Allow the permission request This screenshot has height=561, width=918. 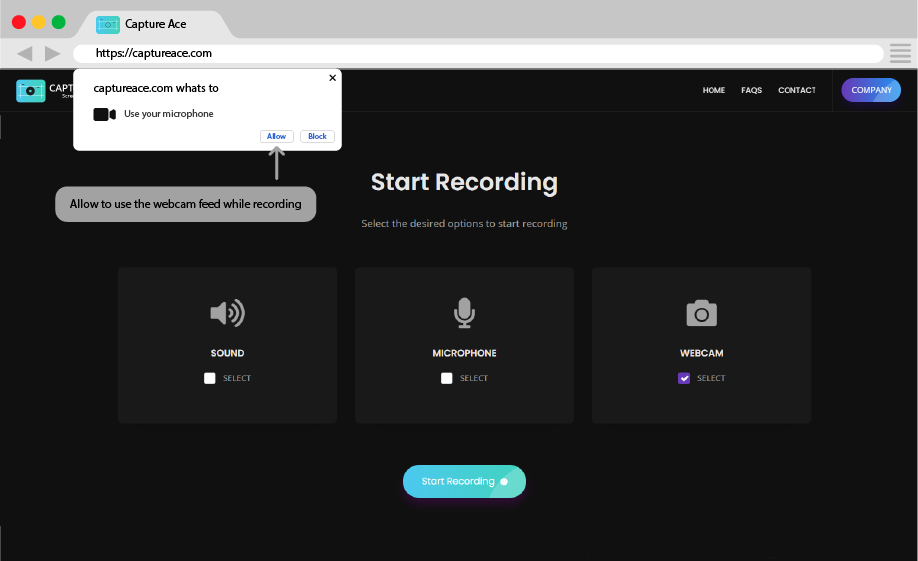coord(277,136)
